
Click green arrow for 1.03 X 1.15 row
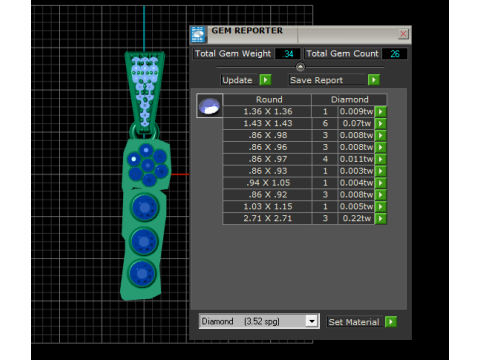(x=380, y=207)
